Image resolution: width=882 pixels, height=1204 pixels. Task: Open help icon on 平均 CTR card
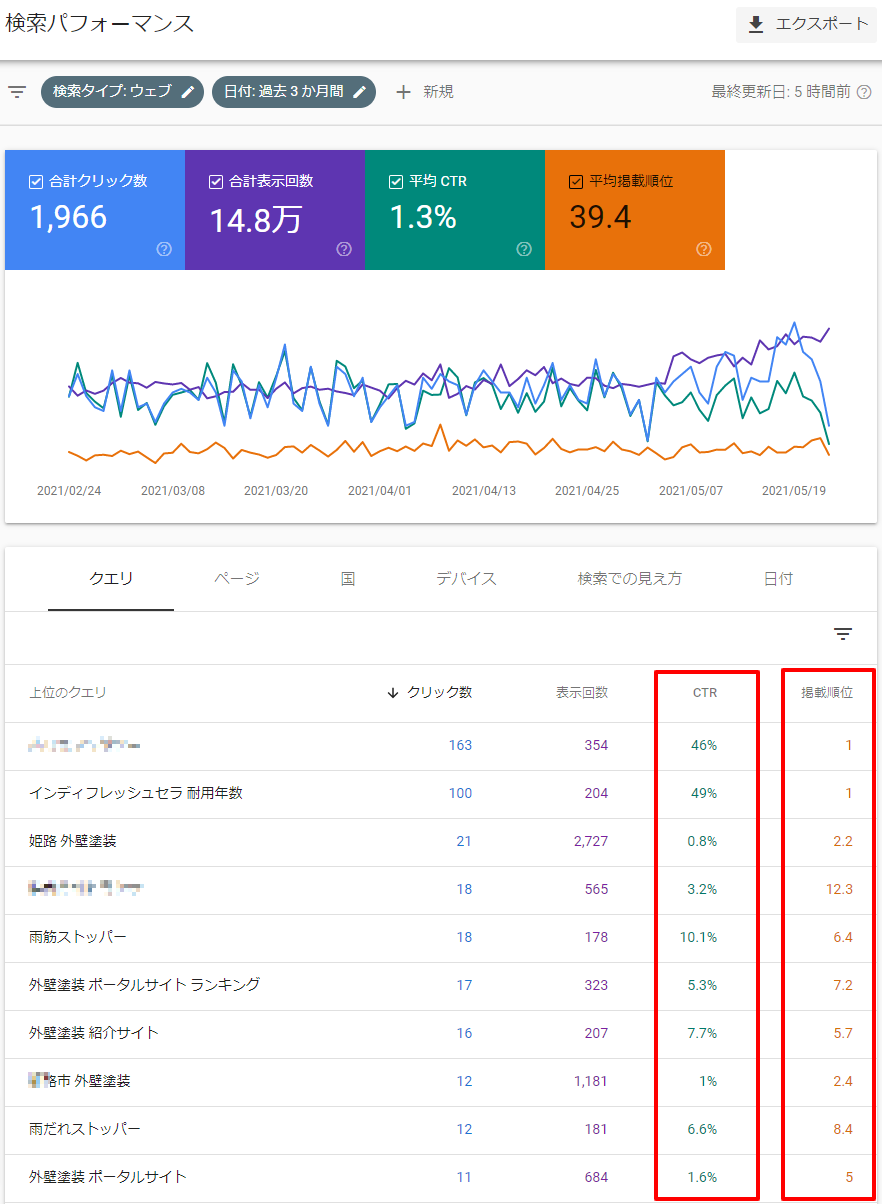(x=524, y=249)
